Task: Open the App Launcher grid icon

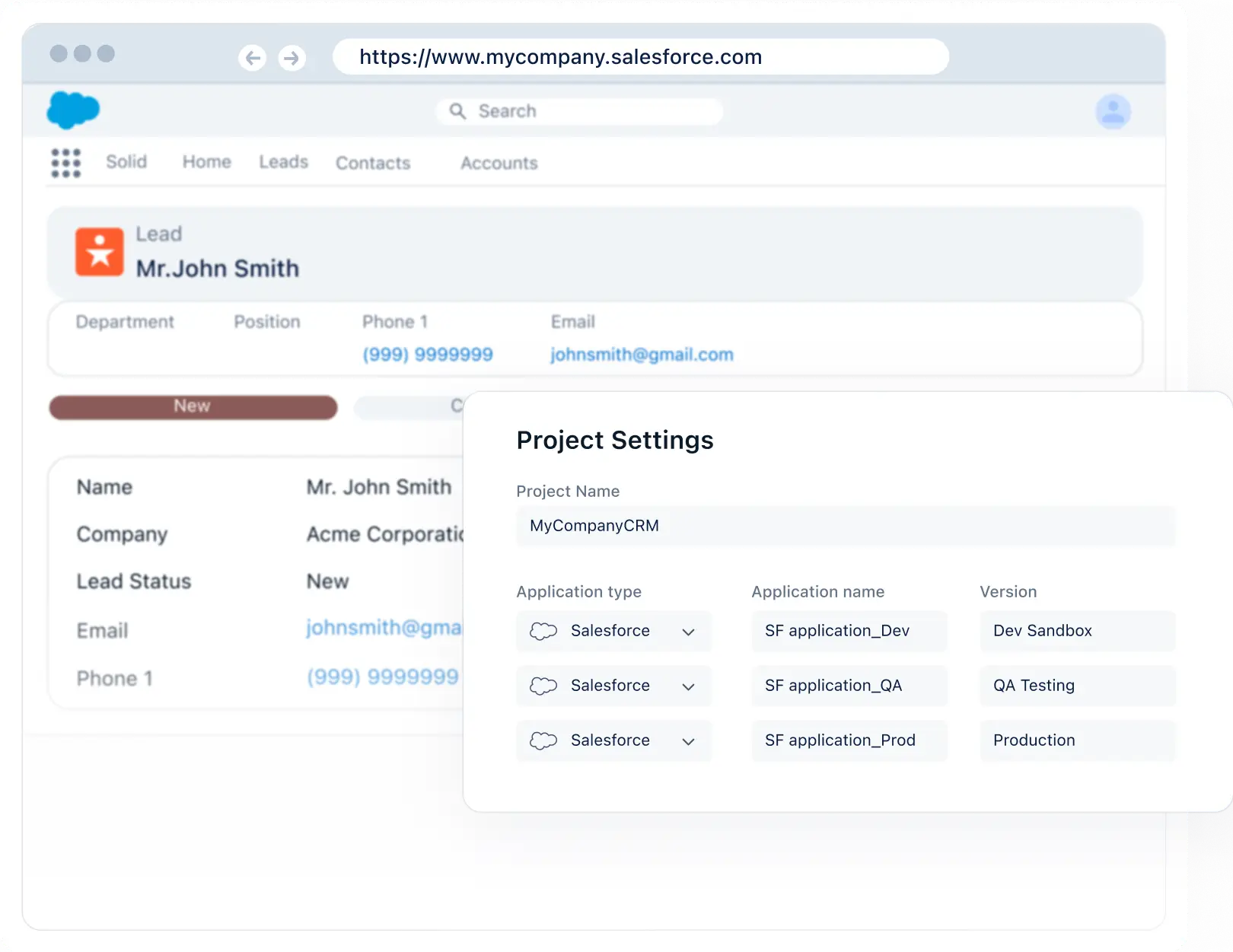Action: 66,163
